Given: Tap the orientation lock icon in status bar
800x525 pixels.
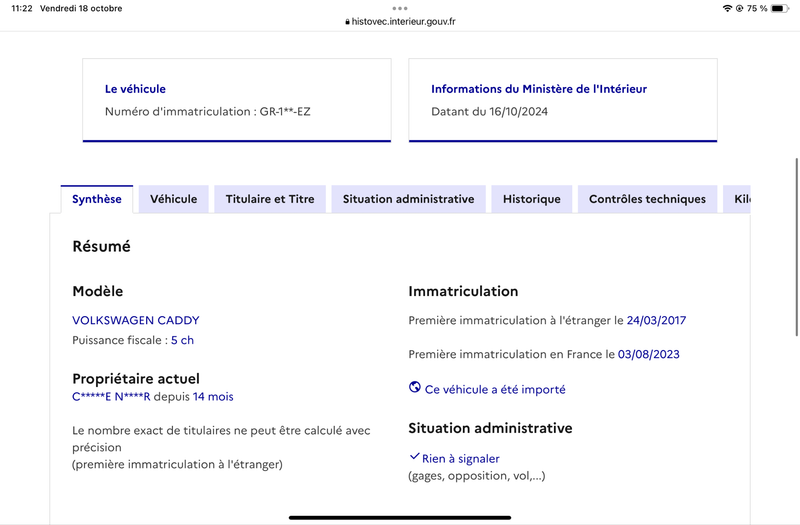Looking at the screenshot, I should [739, 8].
